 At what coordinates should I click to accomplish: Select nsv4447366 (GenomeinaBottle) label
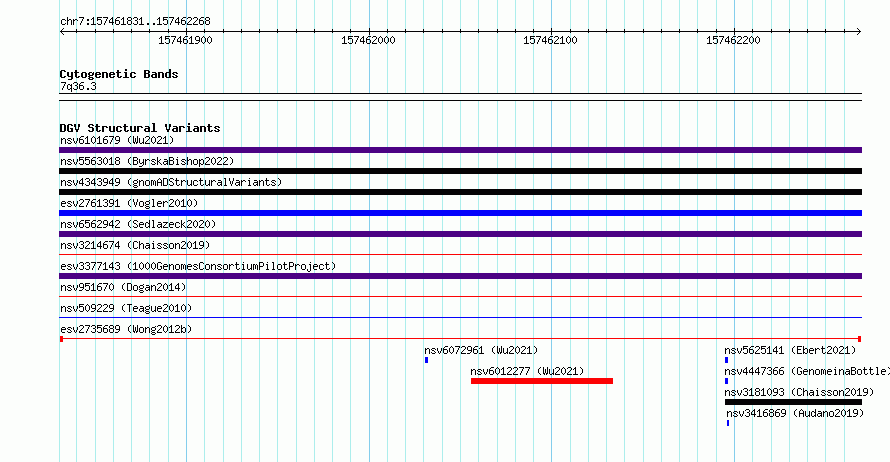pyautogui.click(x=807, y=371)
